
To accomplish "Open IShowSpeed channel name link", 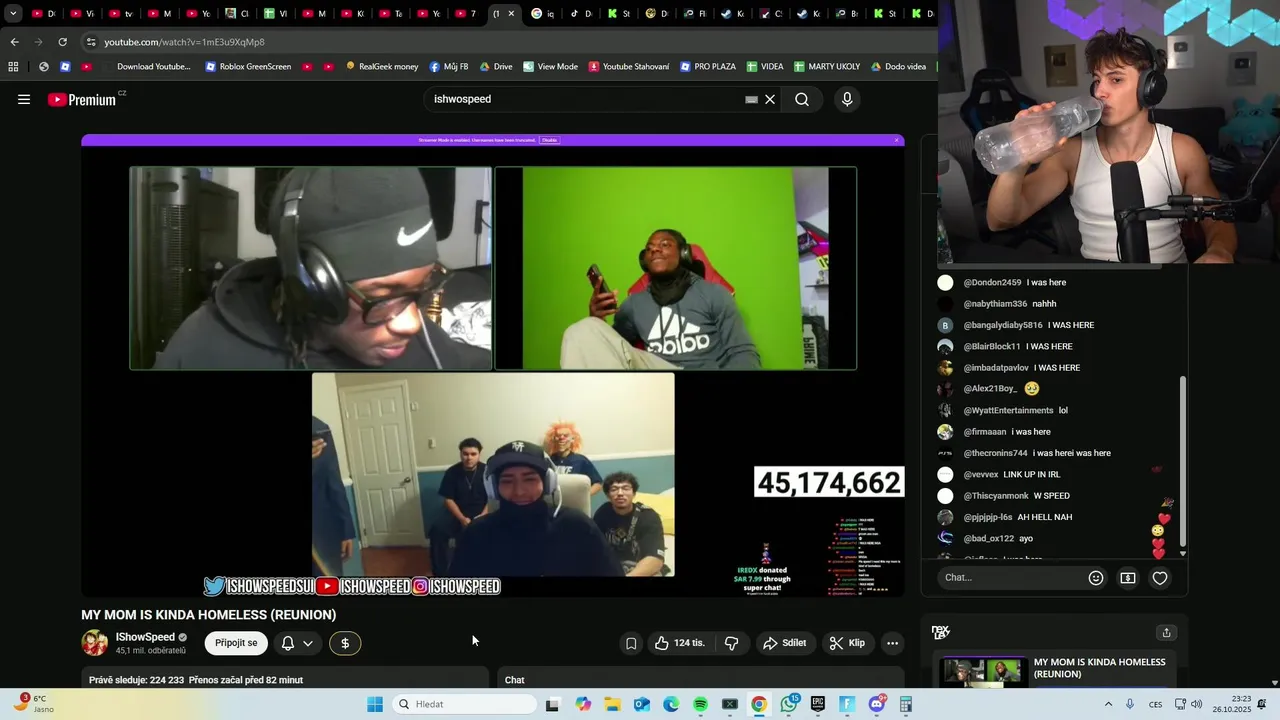I will pos(145,637).
